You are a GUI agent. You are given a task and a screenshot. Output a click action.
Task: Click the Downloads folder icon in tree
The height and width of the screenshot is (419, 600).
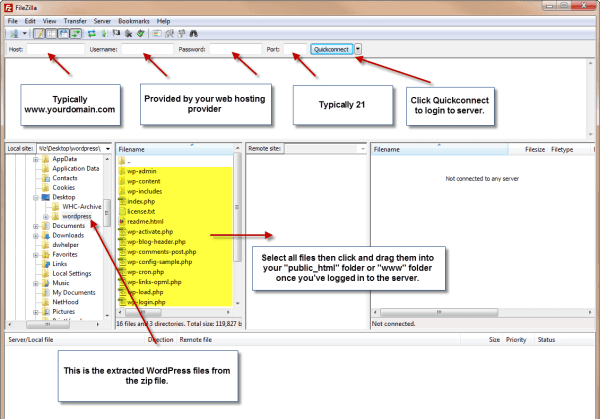tap(46, 235)
